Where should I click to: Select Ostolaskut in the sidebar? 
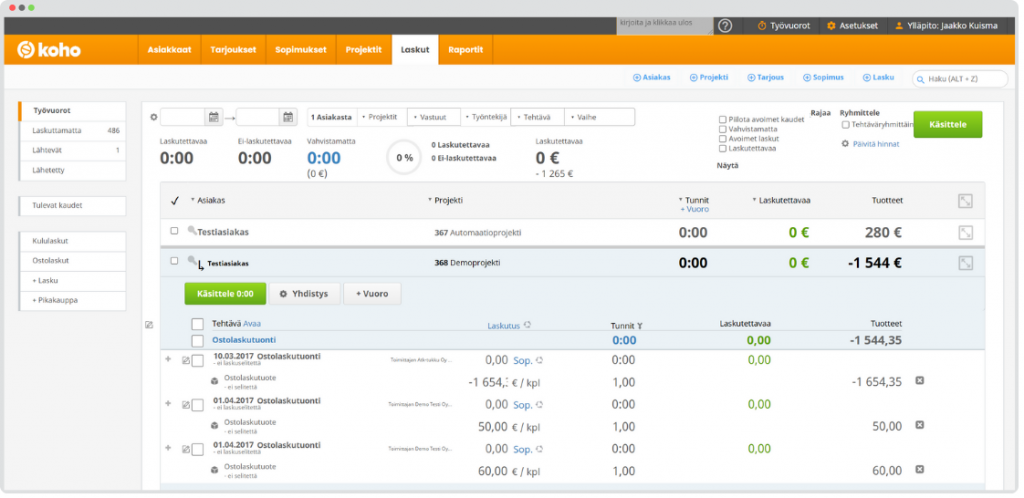[72, 260]
